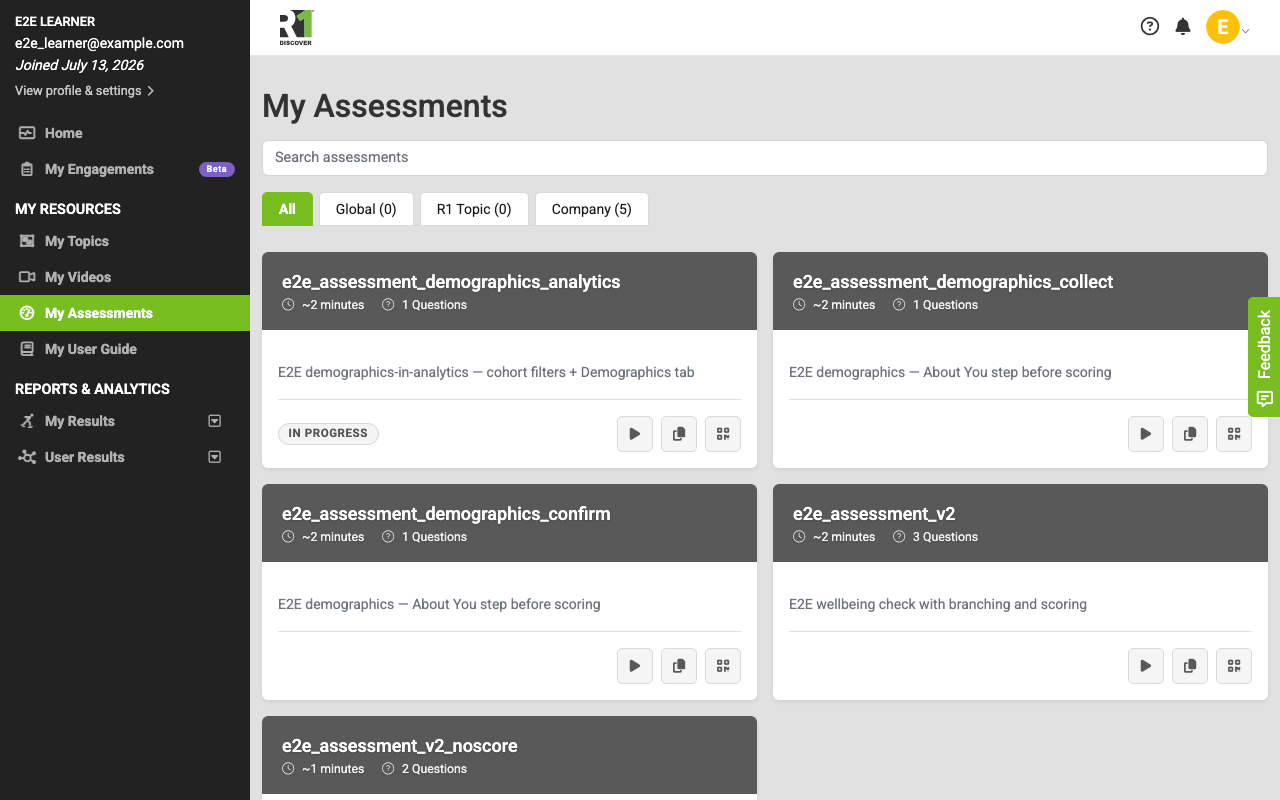Copy link for e2e_assessment_v2
The image size is (1280, 800).
pos(1190,666)
